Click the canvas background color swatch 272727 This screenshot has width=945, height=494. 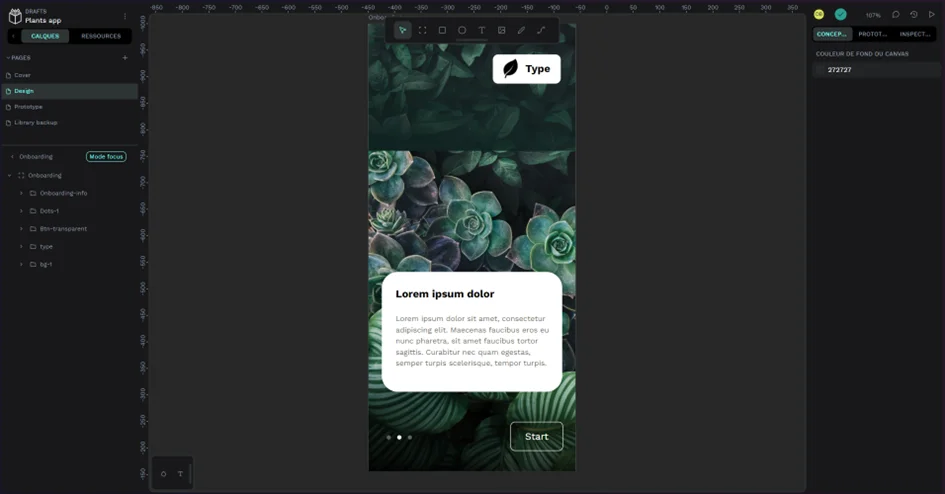pos(821,70)
